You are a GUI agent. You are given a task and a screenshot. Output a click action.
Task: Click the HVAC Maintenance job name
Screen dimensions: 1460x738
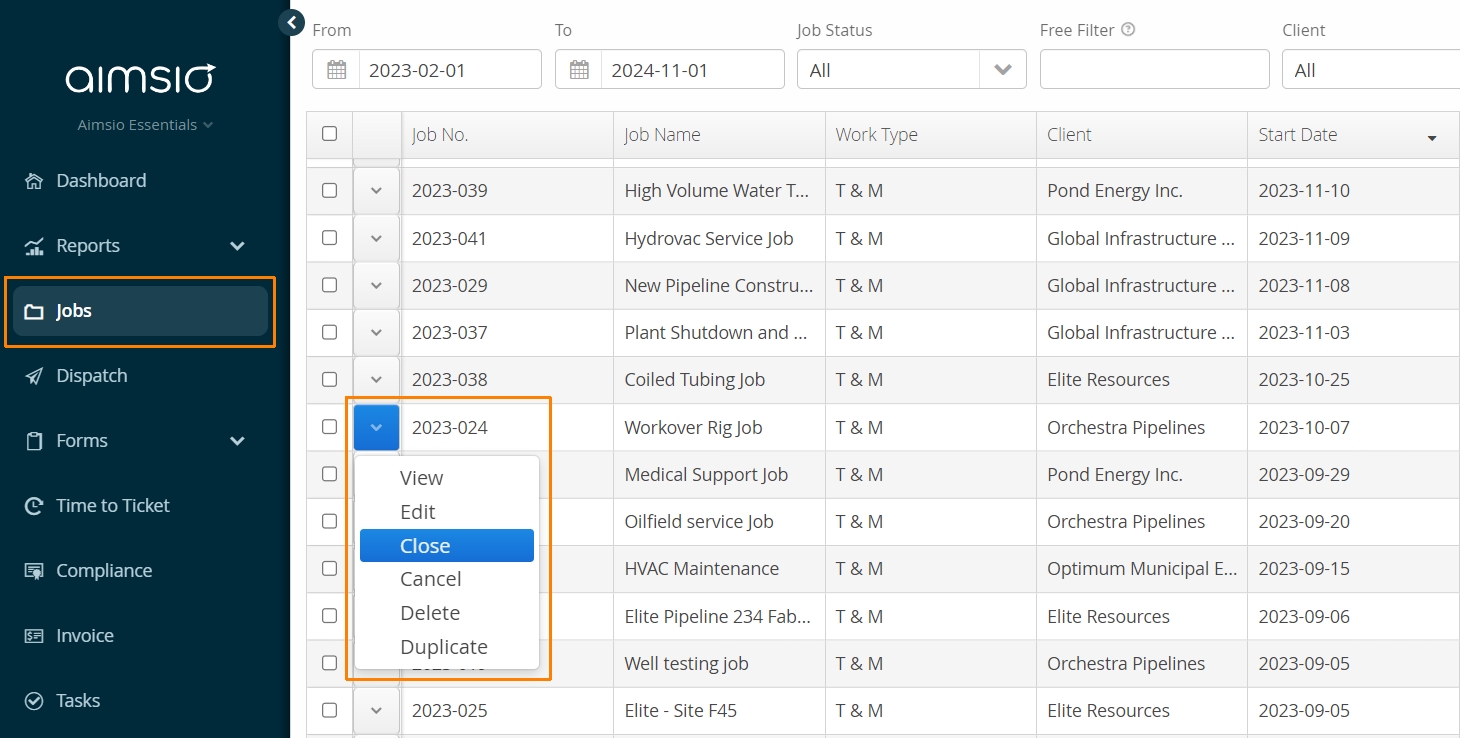[702, 569]
